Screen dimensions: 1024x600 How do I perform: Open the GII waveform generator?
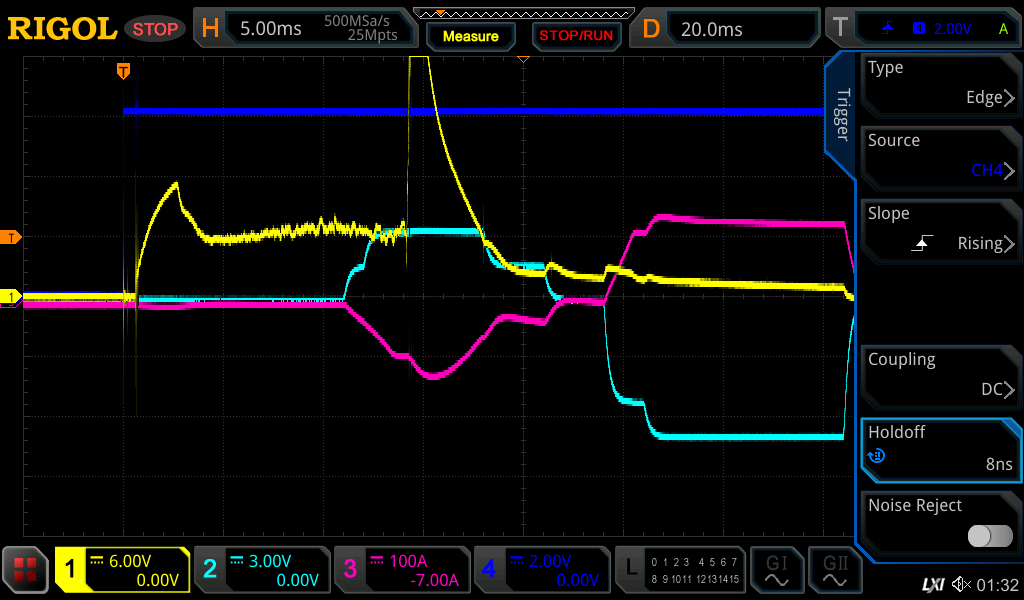[x=835, y=571]
